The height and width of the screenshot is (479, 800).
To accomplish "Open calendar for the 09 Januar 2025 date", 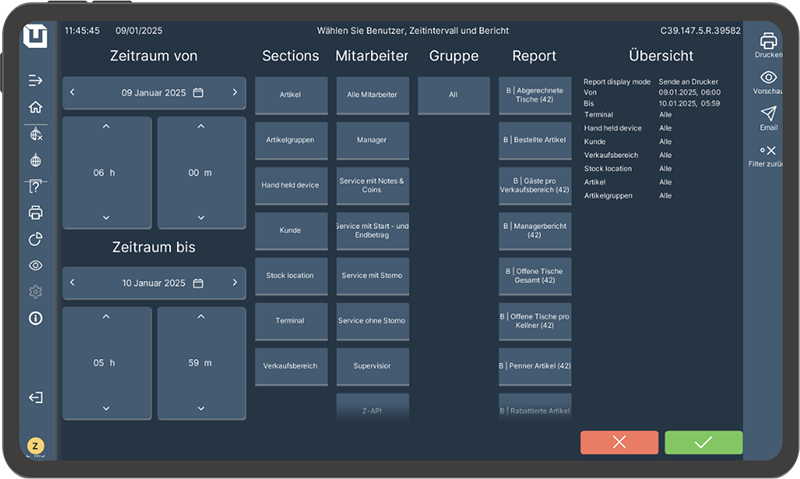I will pos(198,92).
